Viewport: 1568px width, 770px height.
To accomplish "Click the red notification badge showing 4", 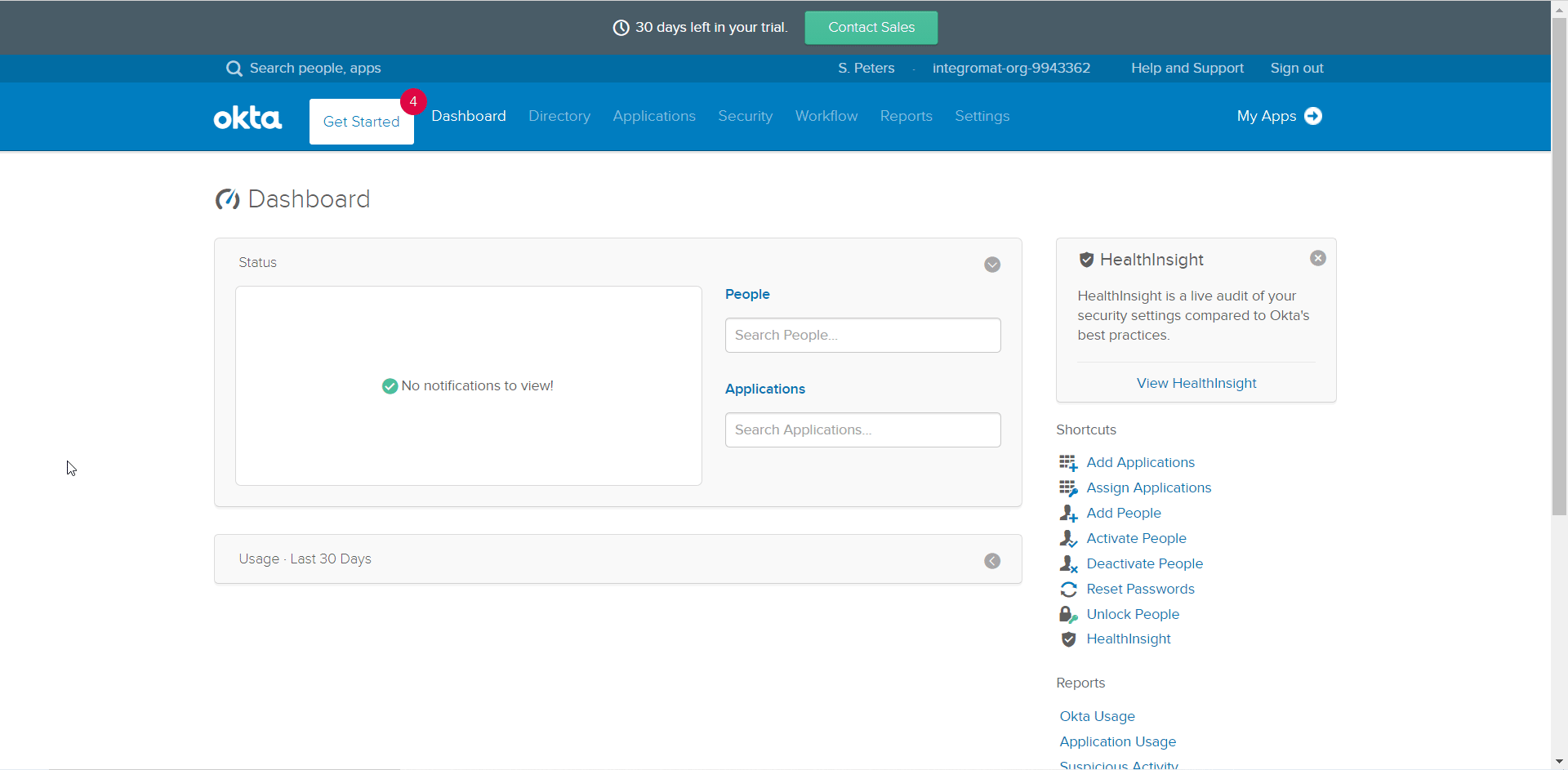I will [413, 101].
